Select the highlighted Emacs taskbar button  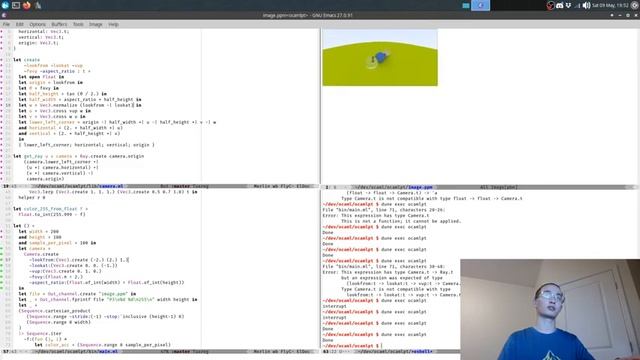[x=480, y=5]
